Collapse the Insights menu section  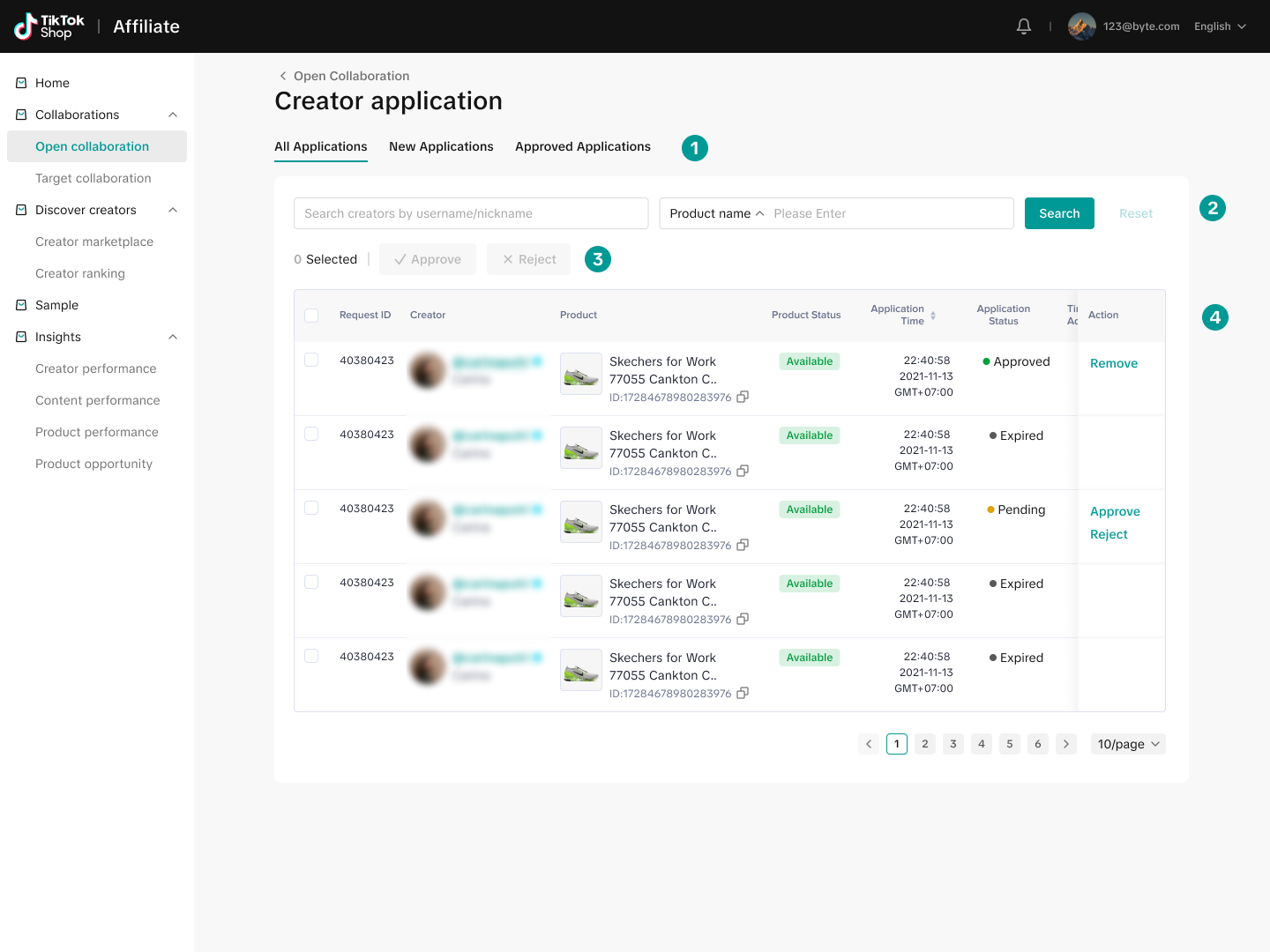[x=173, y=337]
